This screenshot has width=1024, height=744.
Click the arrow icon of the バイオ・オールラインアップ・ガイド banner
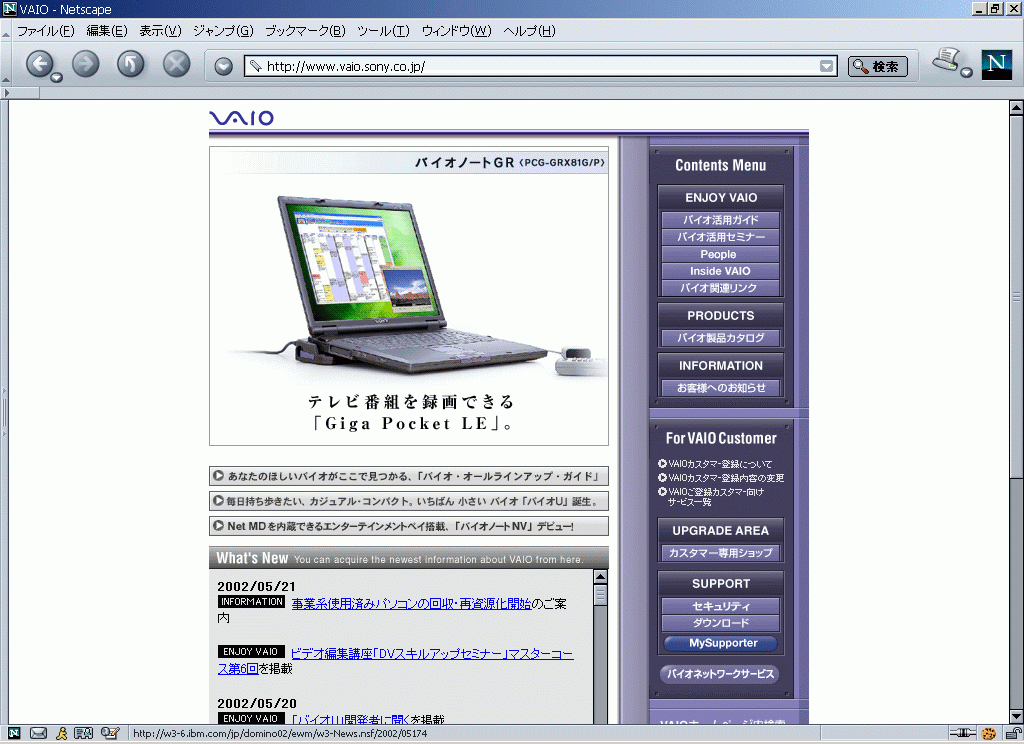click(219, 476)
